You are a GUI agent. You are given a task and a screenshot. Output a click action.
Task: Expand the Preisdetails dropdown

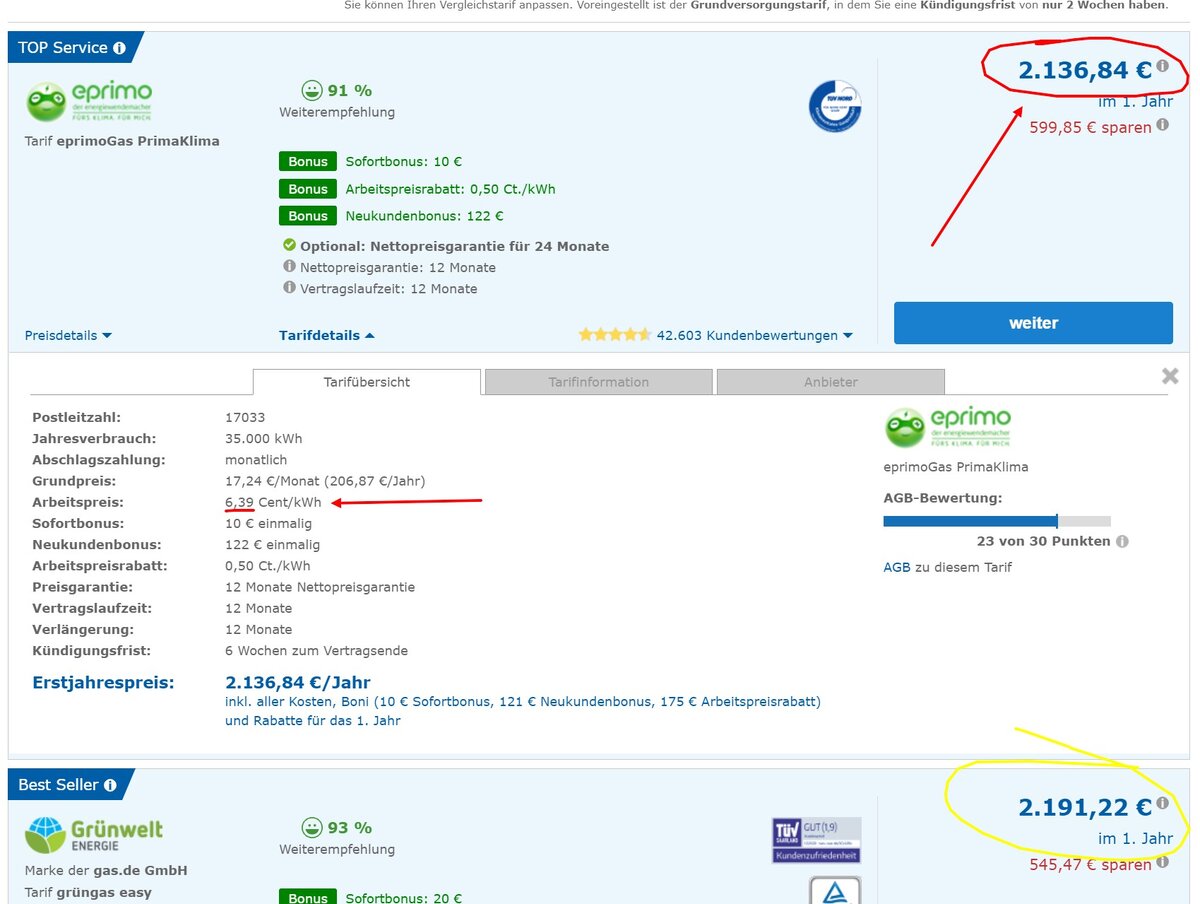tap(68, 335)
